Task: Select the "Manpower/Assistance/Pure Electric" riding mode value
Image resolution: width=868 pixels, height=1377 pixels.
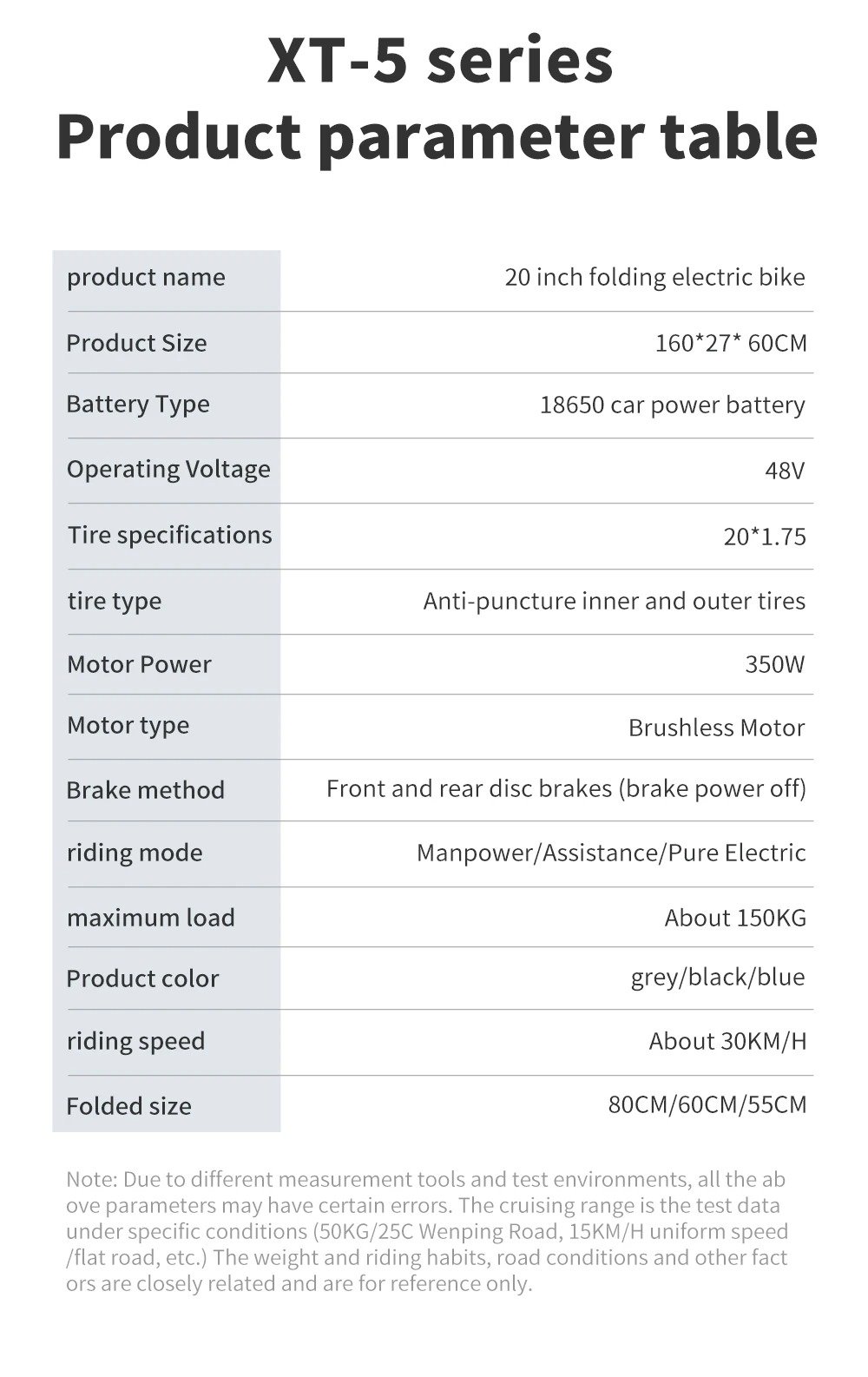Action: click(x=611, y=853)
